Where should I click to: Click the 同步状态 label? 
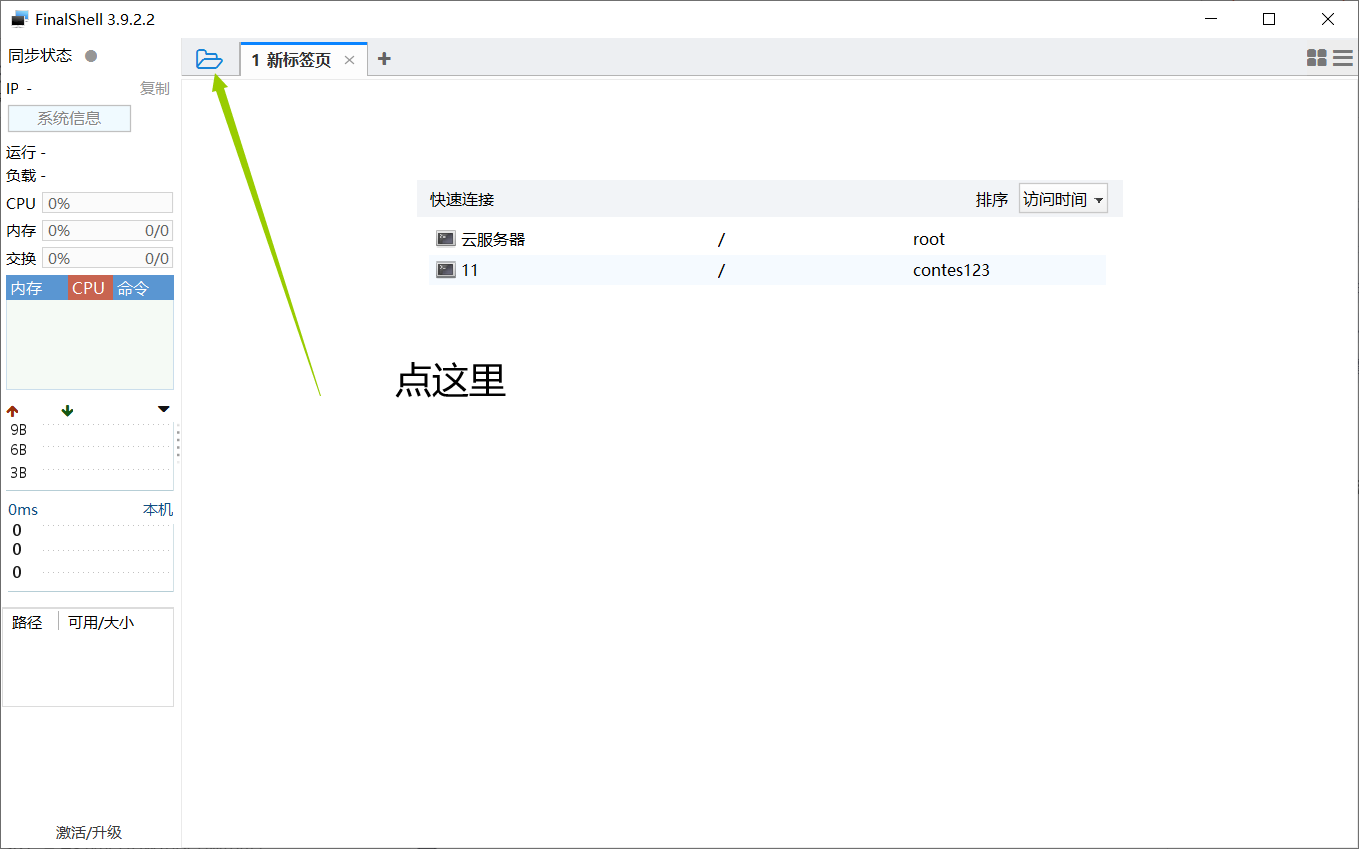tap(40, 56)
